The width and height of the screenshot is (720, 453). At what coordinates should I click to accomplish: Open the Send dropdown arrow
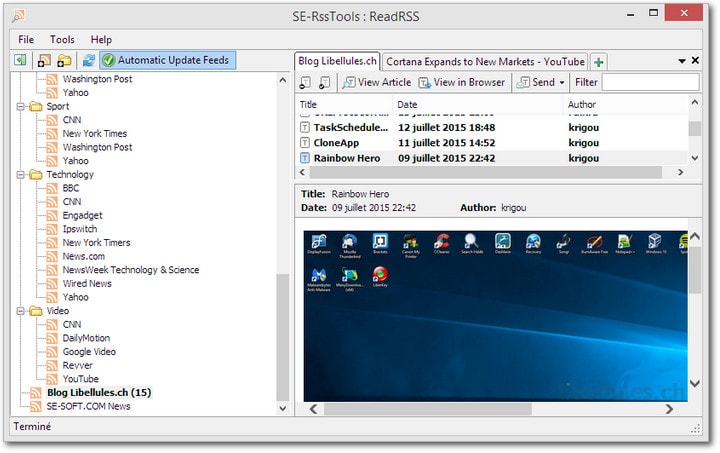pyautogui.click(x=562, y=83)
